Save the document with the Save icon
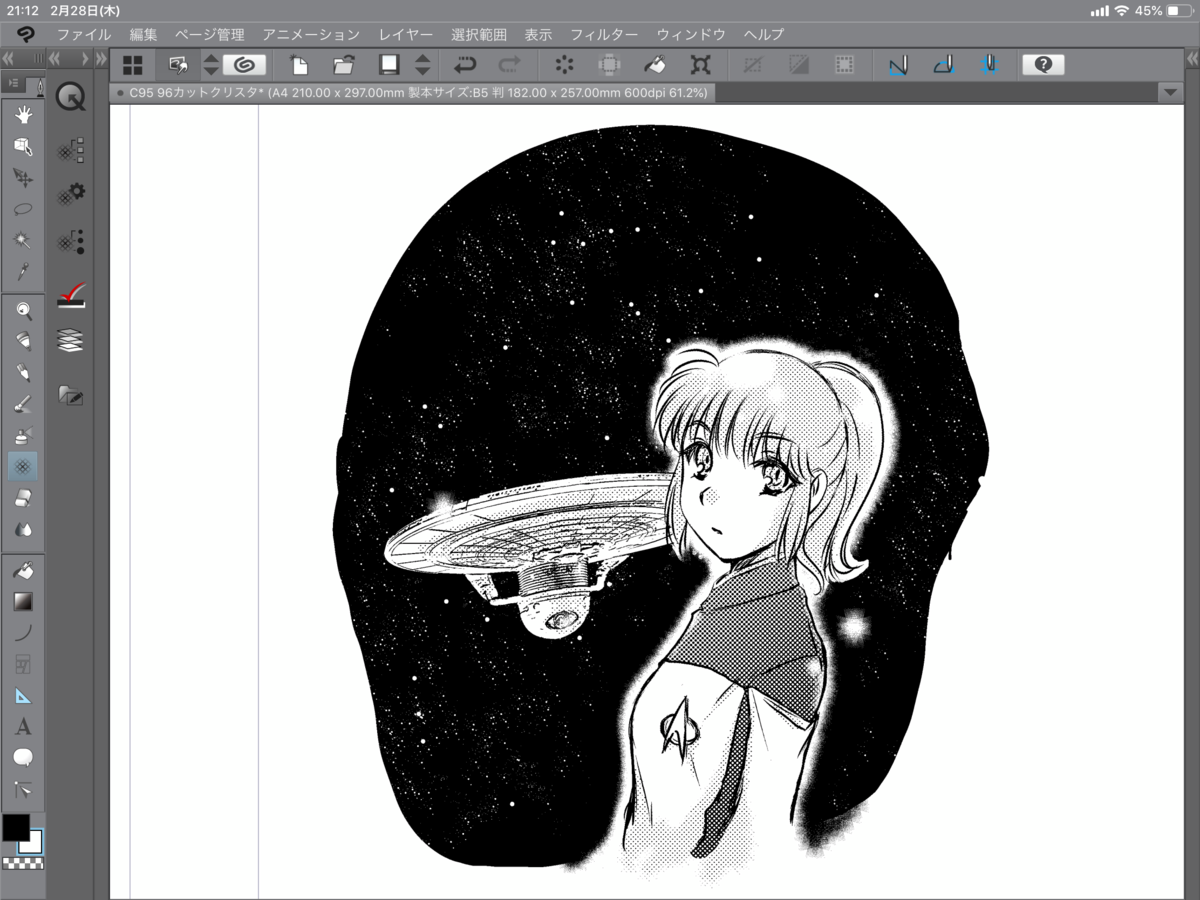 (389, 65)
